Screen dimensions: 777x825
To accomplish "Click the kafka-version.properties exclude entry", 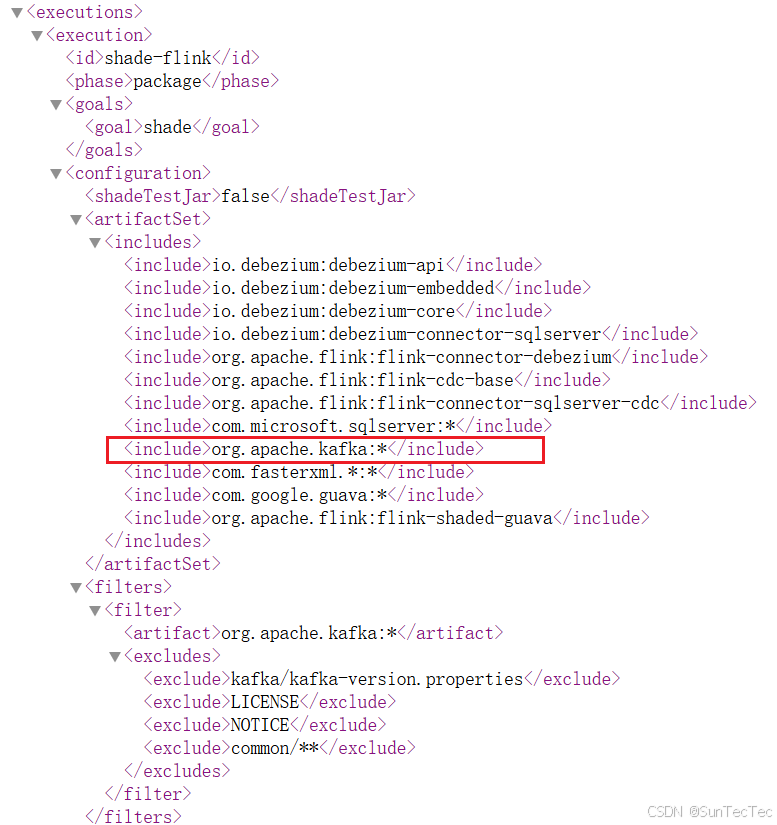I will click(382, 679).
